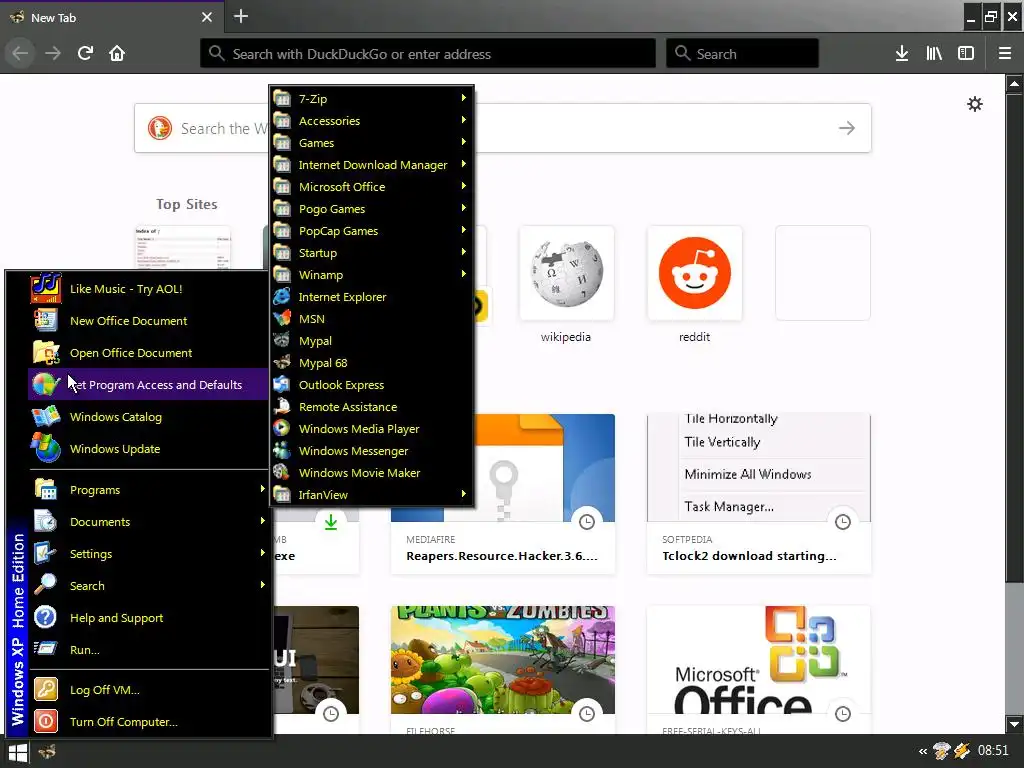Open Settings in Start menu
1024x768 pixels.
[149, 554]
